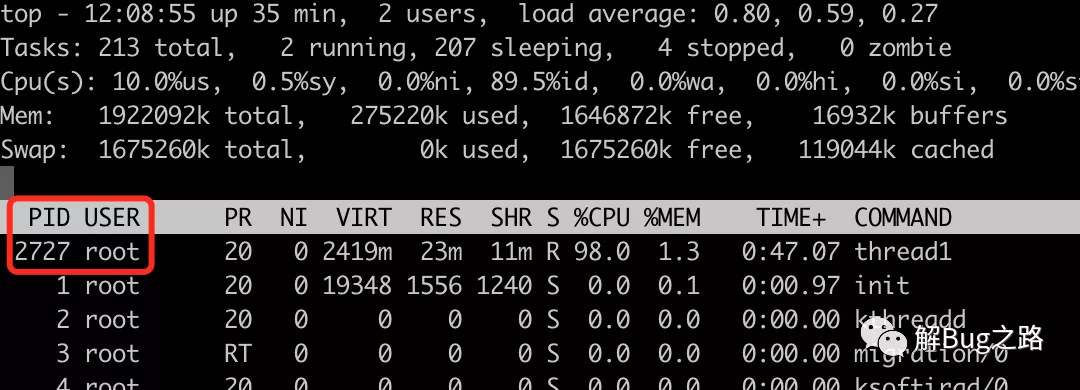Click the thread1 command name

coord(903,252)
